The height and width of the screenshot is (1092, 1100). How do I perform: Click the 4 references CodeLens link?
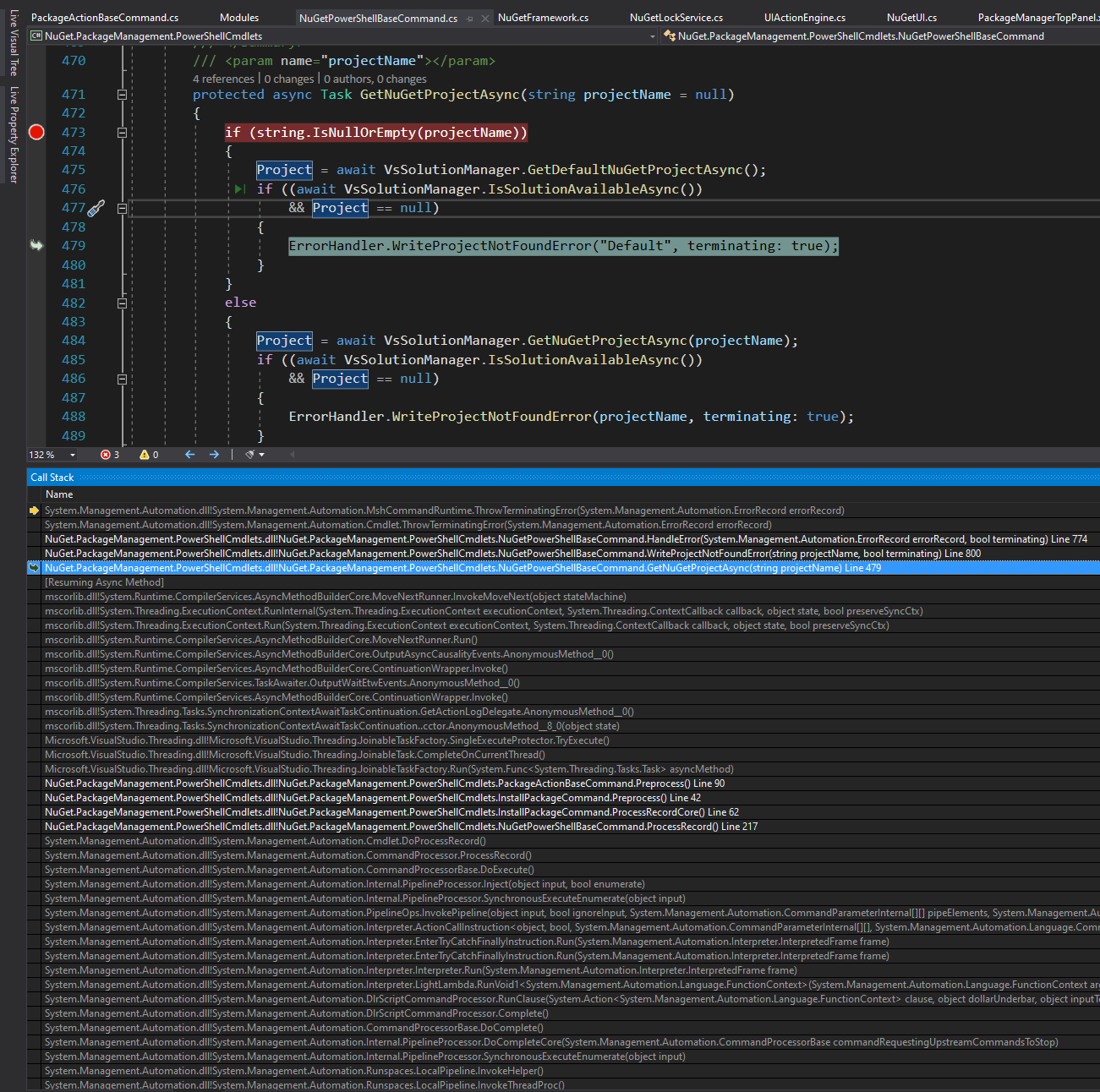[x=222, y=78]
